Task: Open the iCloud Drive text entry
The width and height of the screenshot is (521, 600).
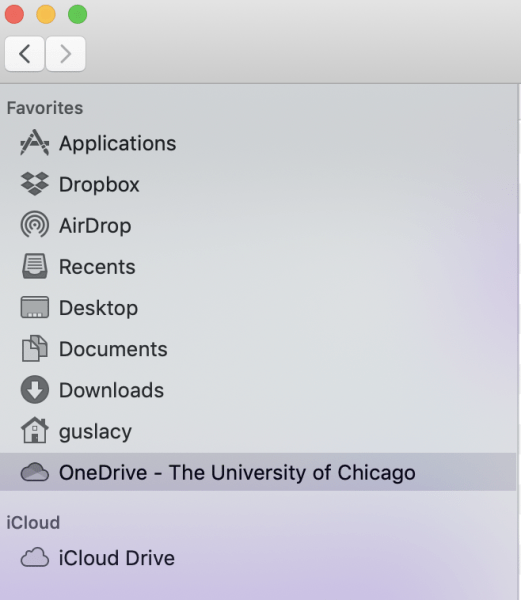Action: [x=117, y=558]
